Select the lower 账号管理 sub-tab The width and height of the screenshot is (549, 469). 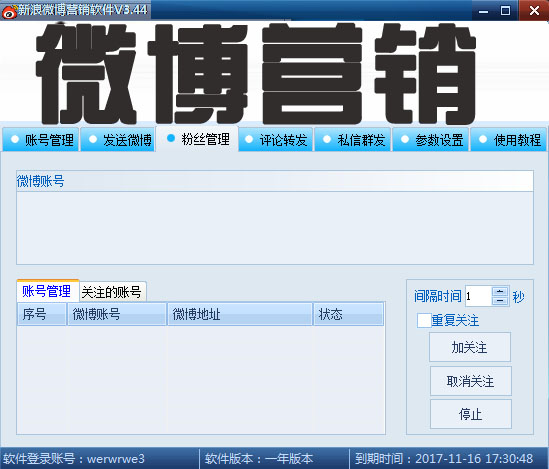[x=48, y=290]
